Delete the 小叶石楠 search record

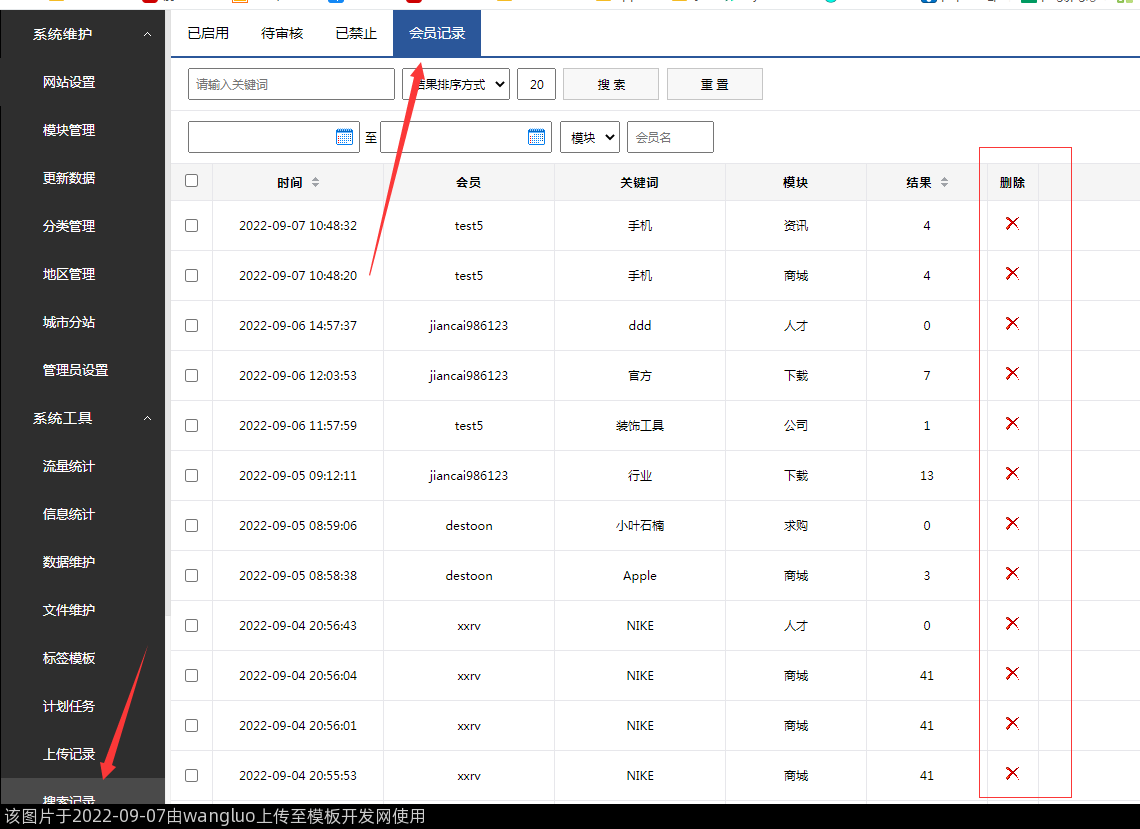tap(1012, 523)
